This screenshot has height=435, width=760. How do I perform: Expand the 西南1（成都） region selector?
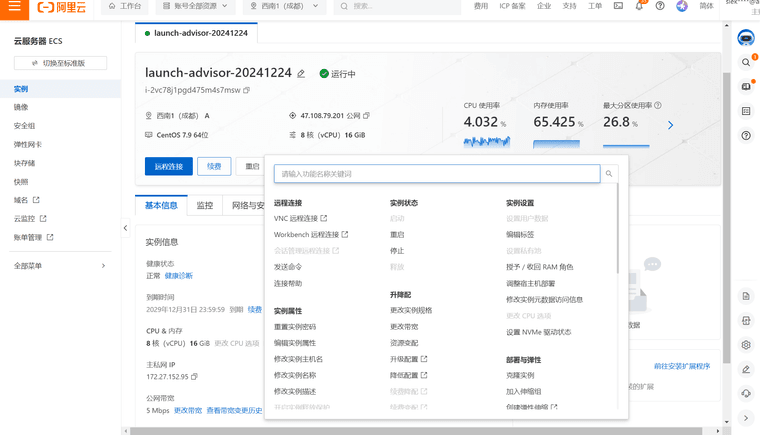285,6
